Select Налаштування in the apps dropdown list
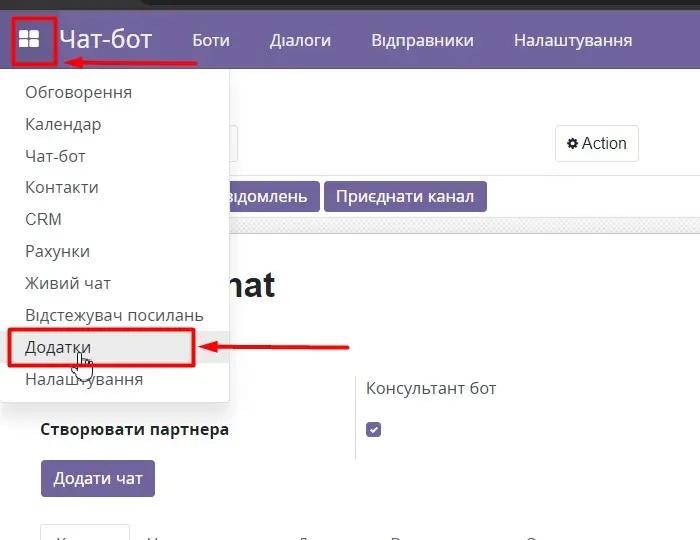 [x=84, y=379]
